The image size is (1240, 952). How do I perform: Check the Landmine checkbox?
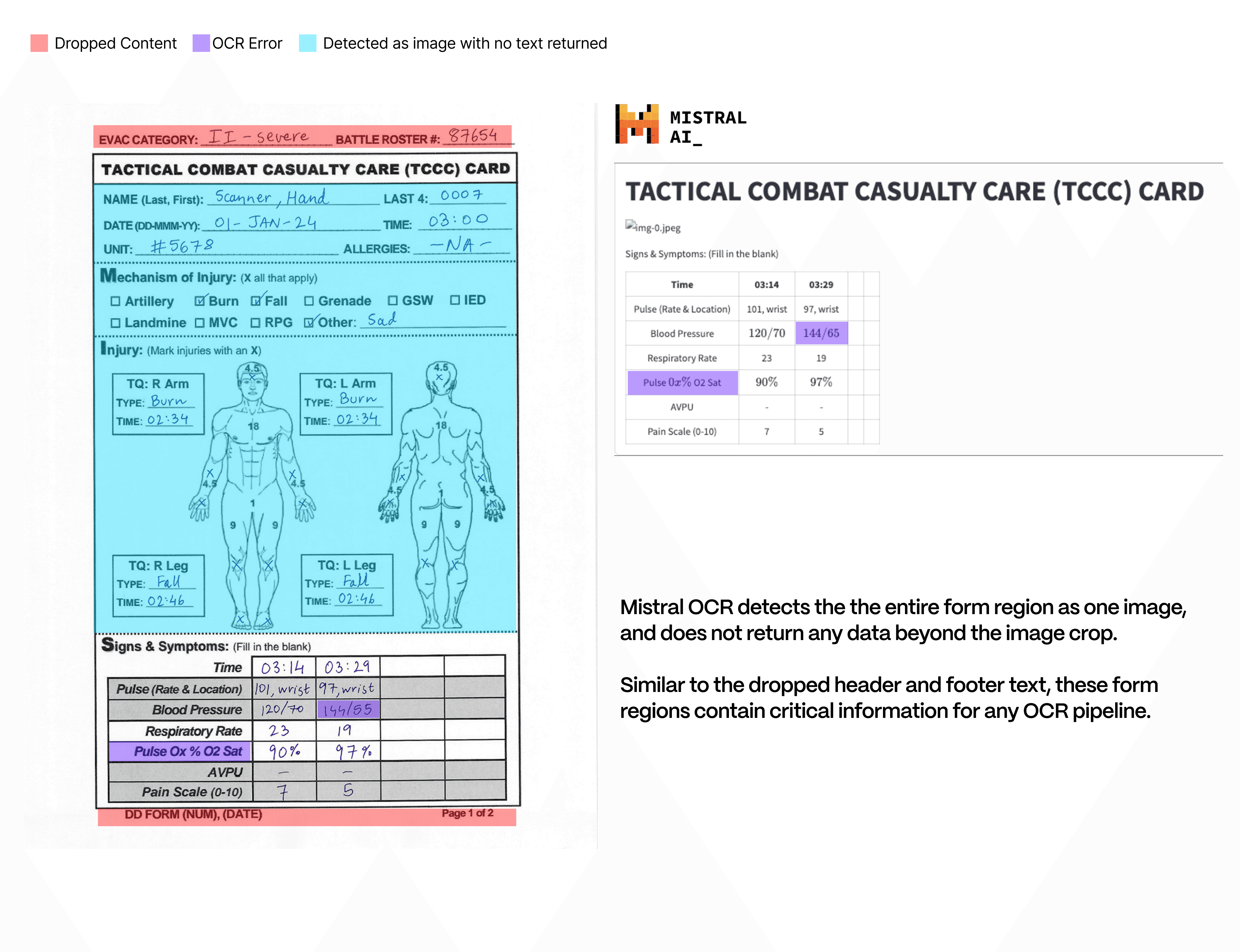pyautogui.click(x=115, y=323)
